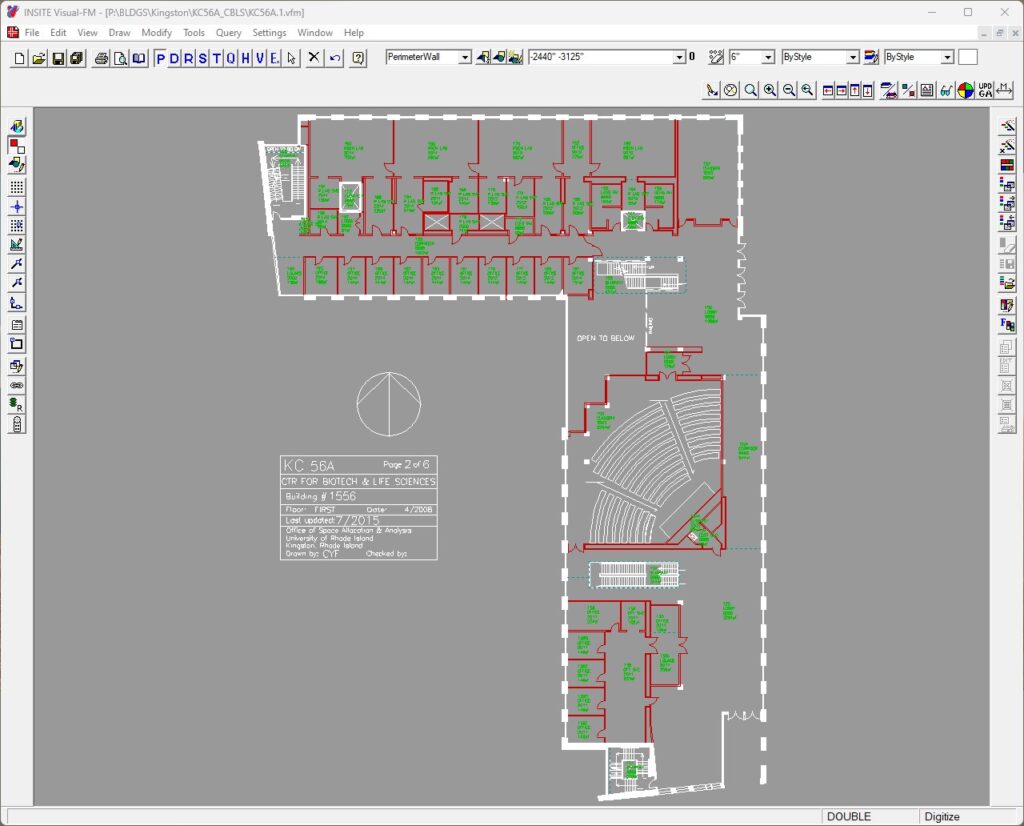
Task: Pan left with the left-arrow window icon
Action: (x=827, y=91)
